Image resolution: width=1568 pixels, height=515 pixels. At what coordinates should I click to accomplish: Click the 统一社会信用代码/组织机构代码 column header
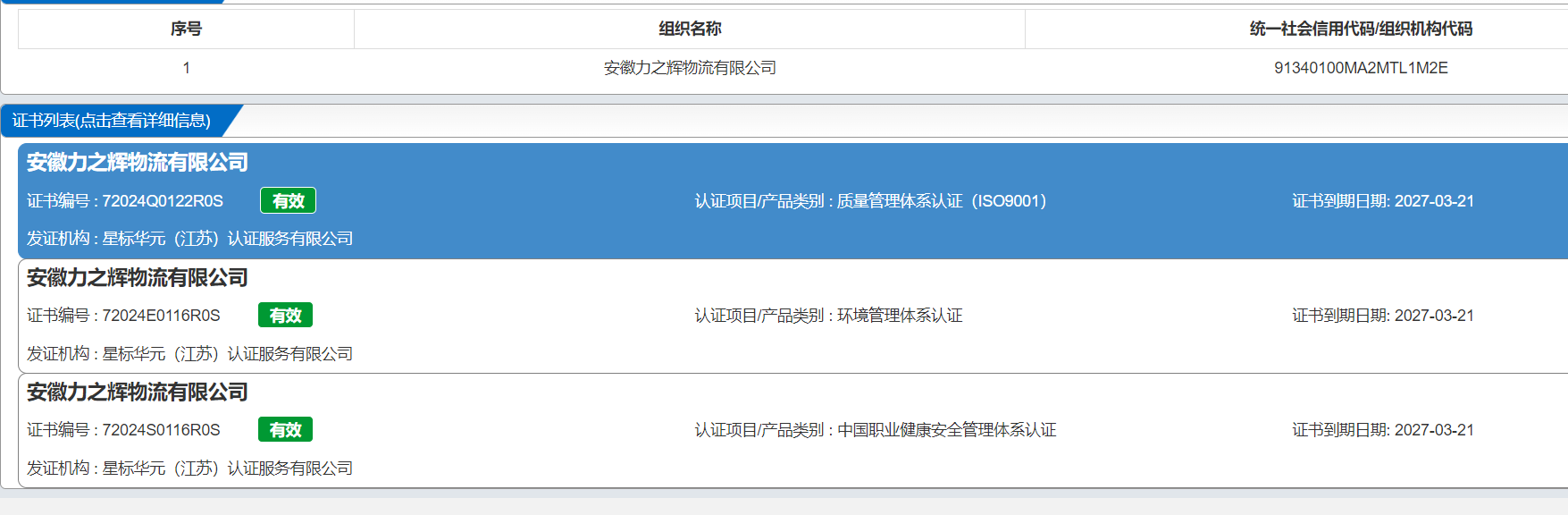[1361, 29]
